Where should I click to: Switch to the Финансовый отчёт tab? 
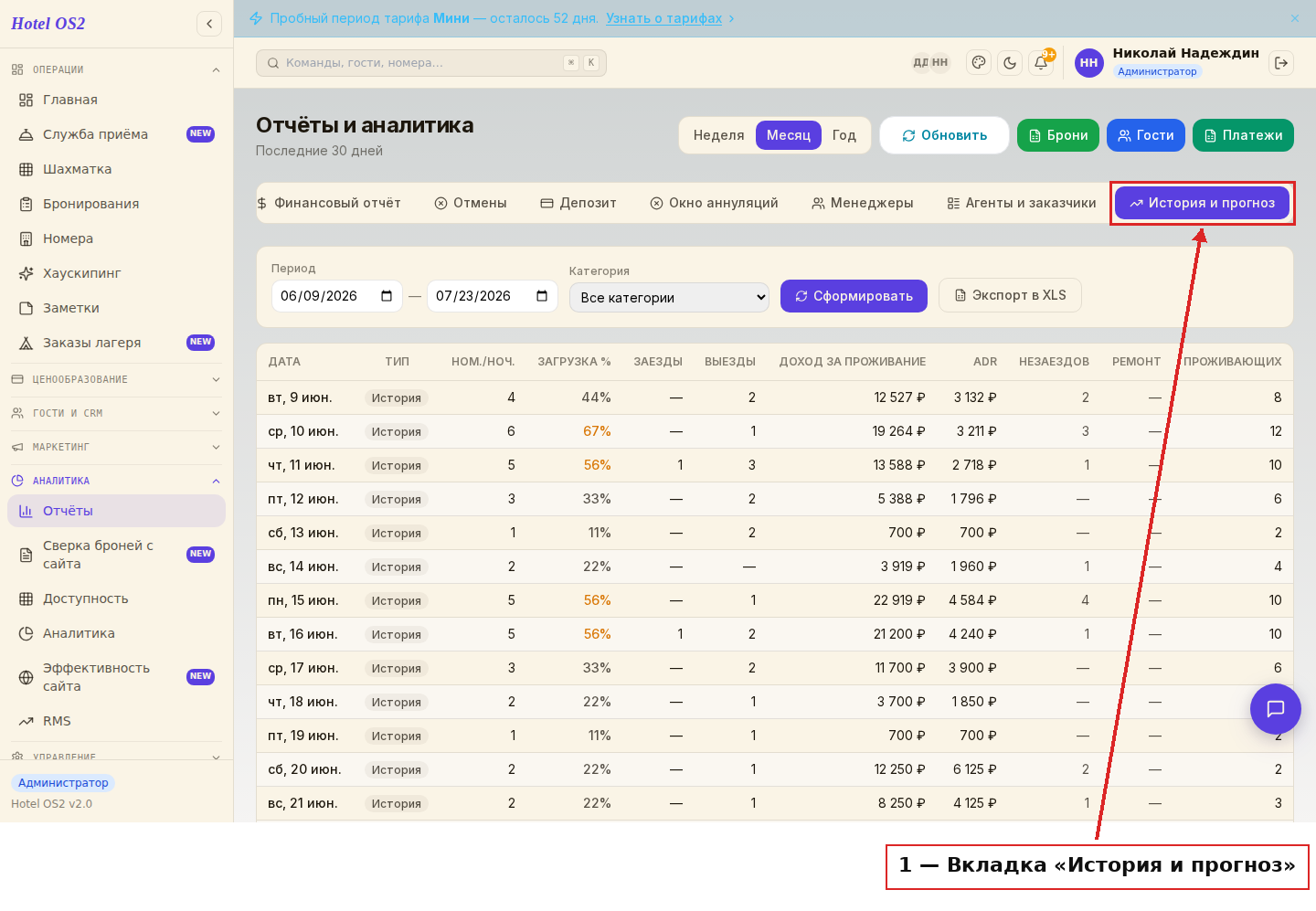[329, 203]
